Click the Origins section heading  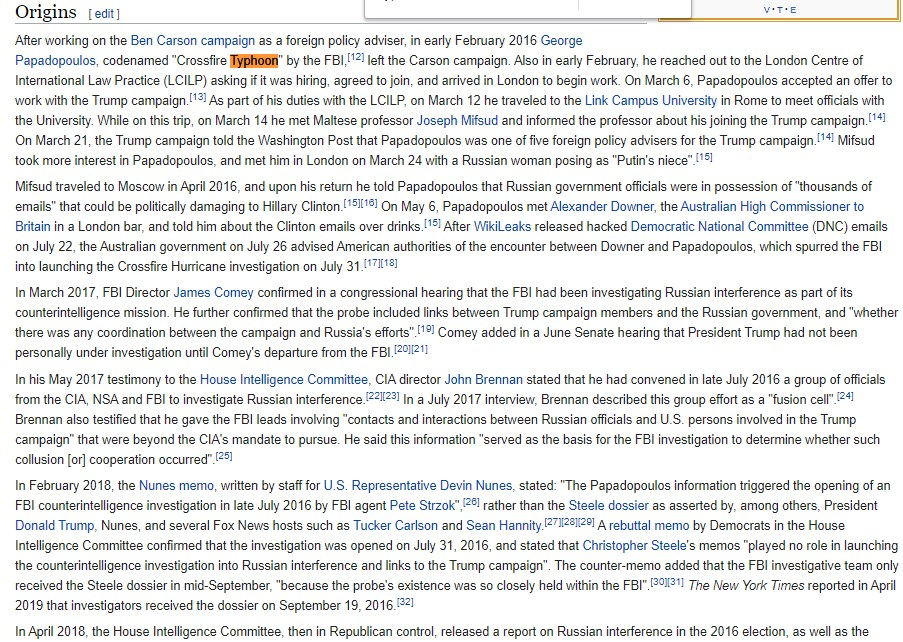pyautogui.click(x=46, y=12)
